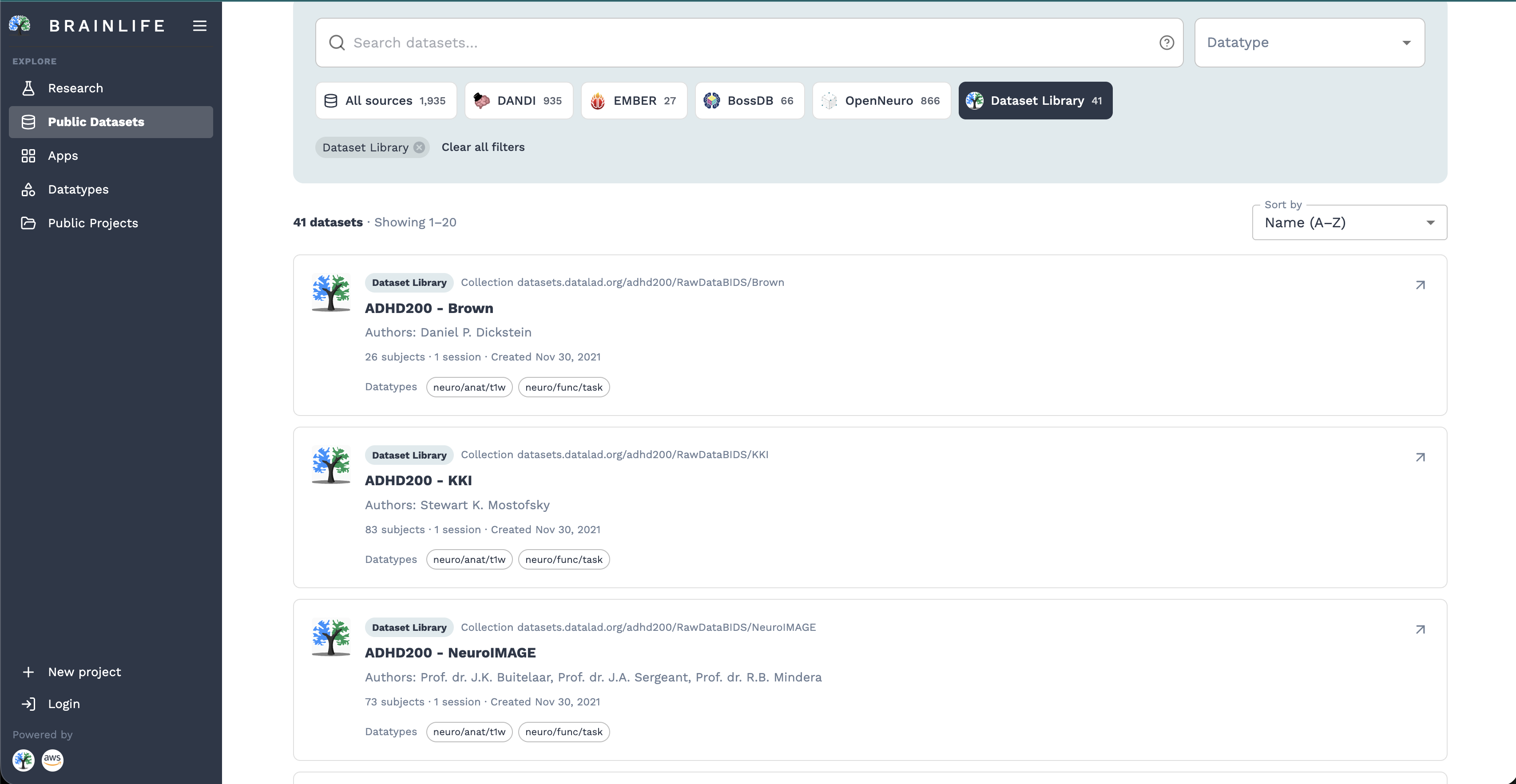Image resolution: width=1516 pixels, height=784 pixels.
Task: Click tree thumbnail for ADHD200 - KKI
Action: (331, 465)
